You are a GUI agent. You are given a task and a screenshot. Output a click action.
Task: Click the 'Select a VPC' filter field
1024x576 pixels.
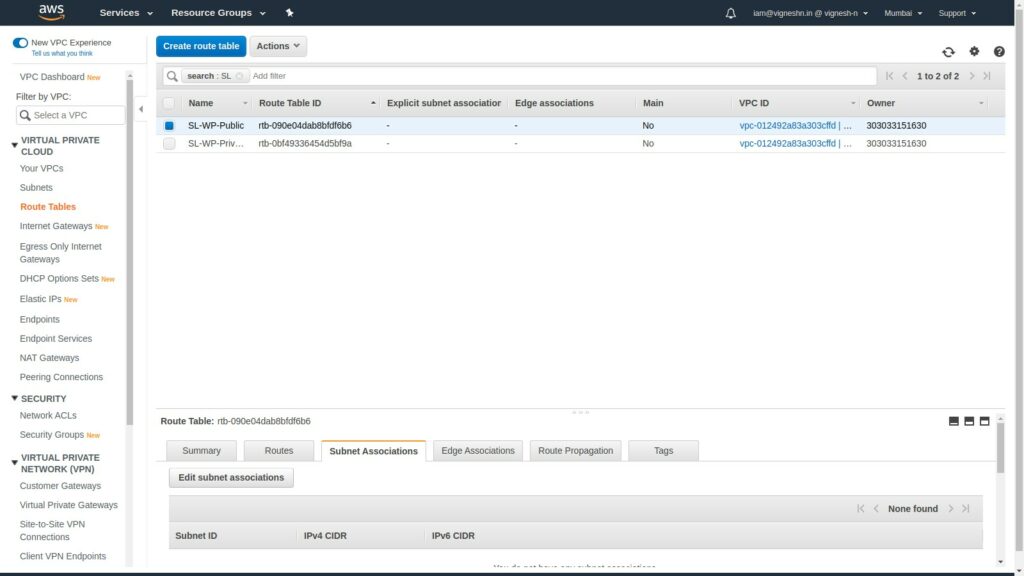[x=71, y=115]
